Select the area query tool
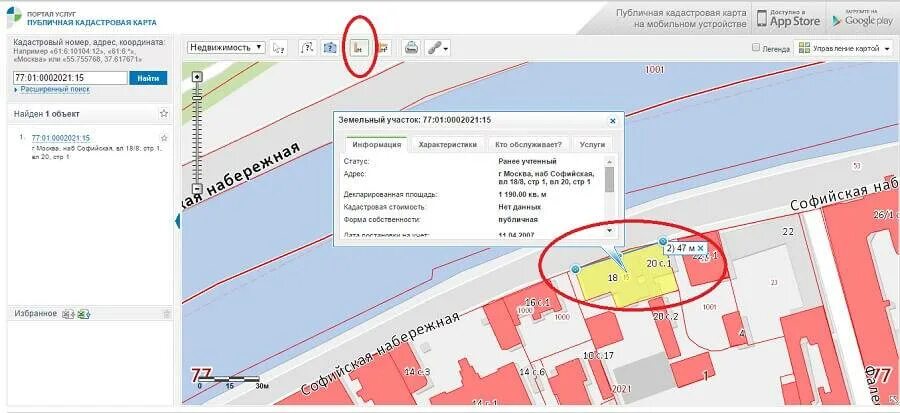Image resolution: width=900 pixels, height=413 pixels. [x=330, y=48]
